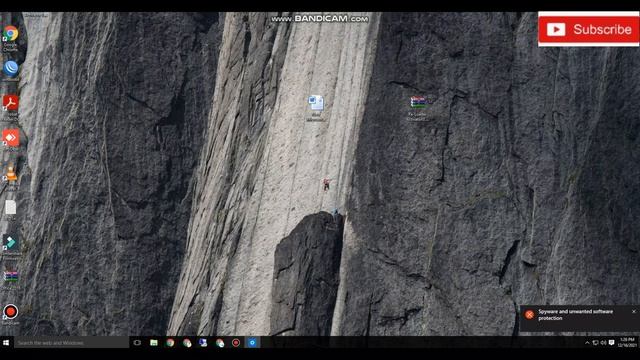Select the Word document in desktop center
Screen dimensions: 640x360
[x=316, y=103]
